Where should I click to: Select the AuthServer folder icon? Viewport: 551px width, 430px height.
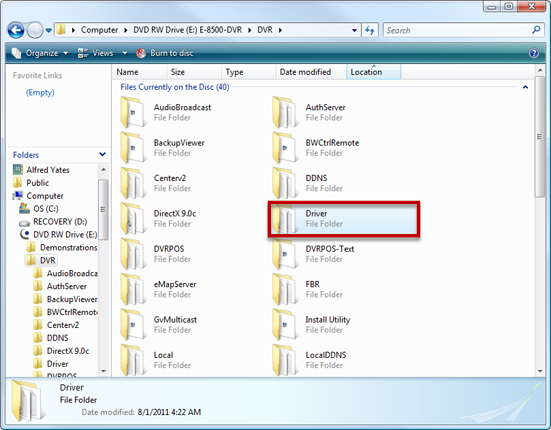[284, 112]
